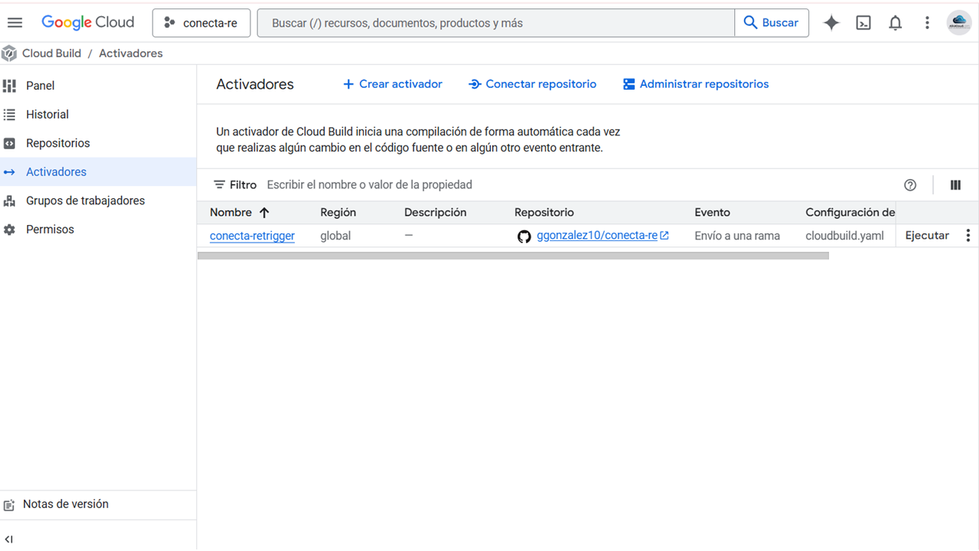Click the Activadores breadcrumb text
The height and width of the screenshot is (551, 979).
(x=130, y=54)
